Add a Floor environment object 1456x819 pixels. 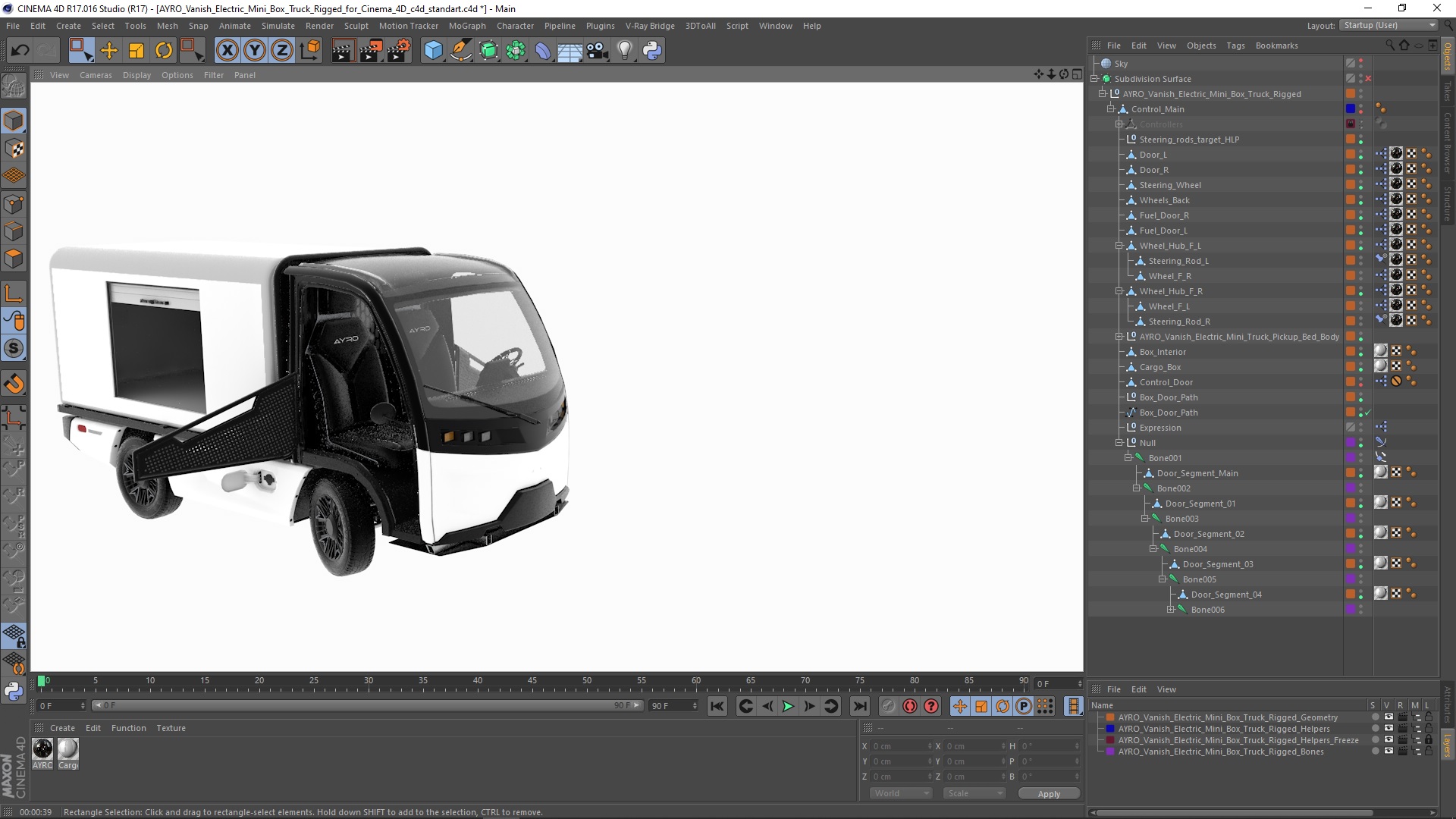(570, 51)
